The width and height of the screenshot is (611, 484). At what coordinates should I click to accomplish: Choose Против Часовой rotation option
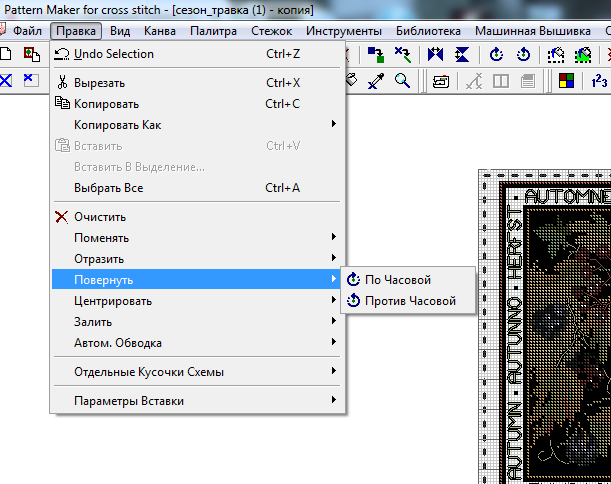[409, 300]
